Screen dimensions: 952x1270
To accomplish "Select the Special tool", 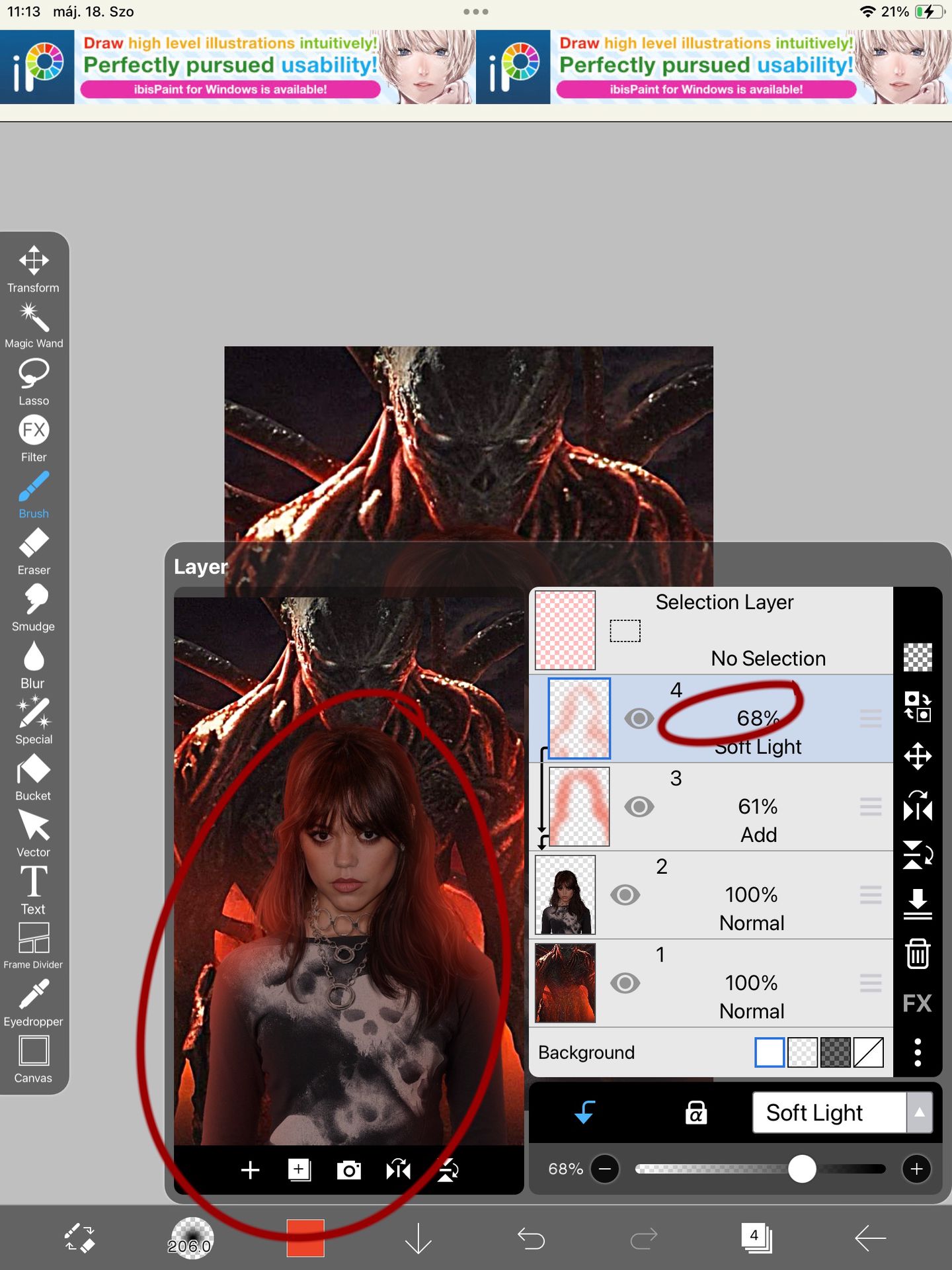I will point(34,721).
